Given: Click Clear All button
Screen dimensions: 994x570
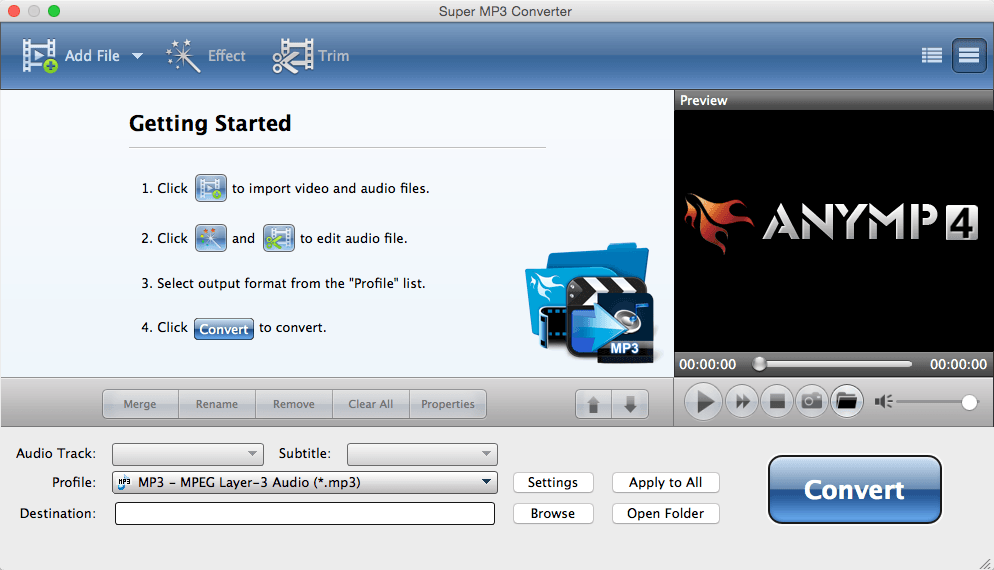Looking at the screenshot, I should point(371,404).
